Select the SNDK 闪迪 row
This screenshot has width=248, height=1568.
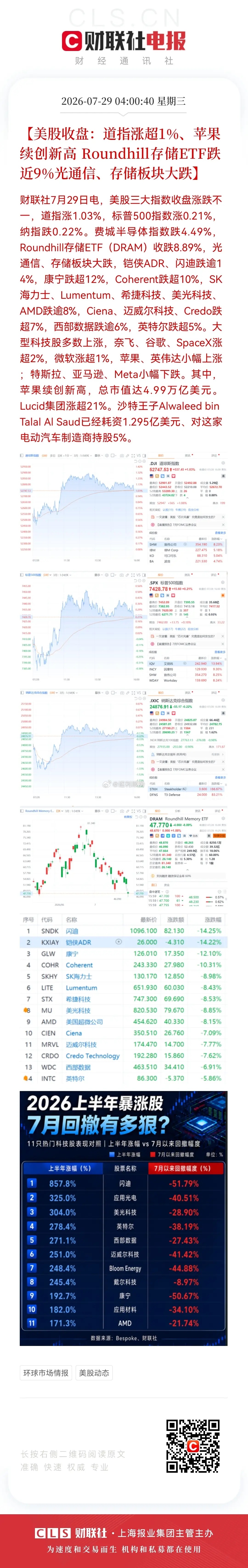124,931
